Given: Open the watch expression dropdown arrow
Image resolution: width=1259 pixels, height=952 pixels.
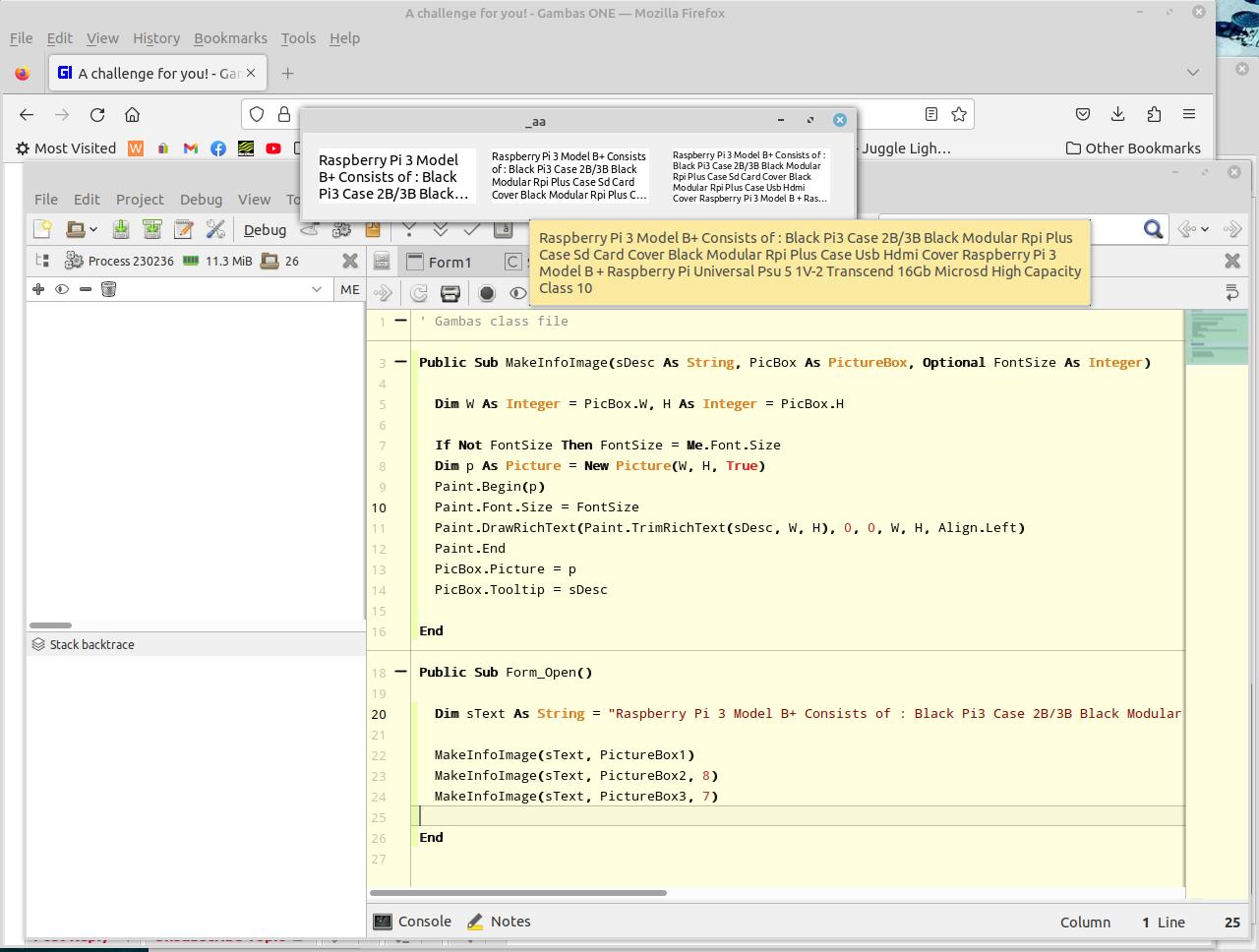Looking at the screenshot, I should [317, 289].
